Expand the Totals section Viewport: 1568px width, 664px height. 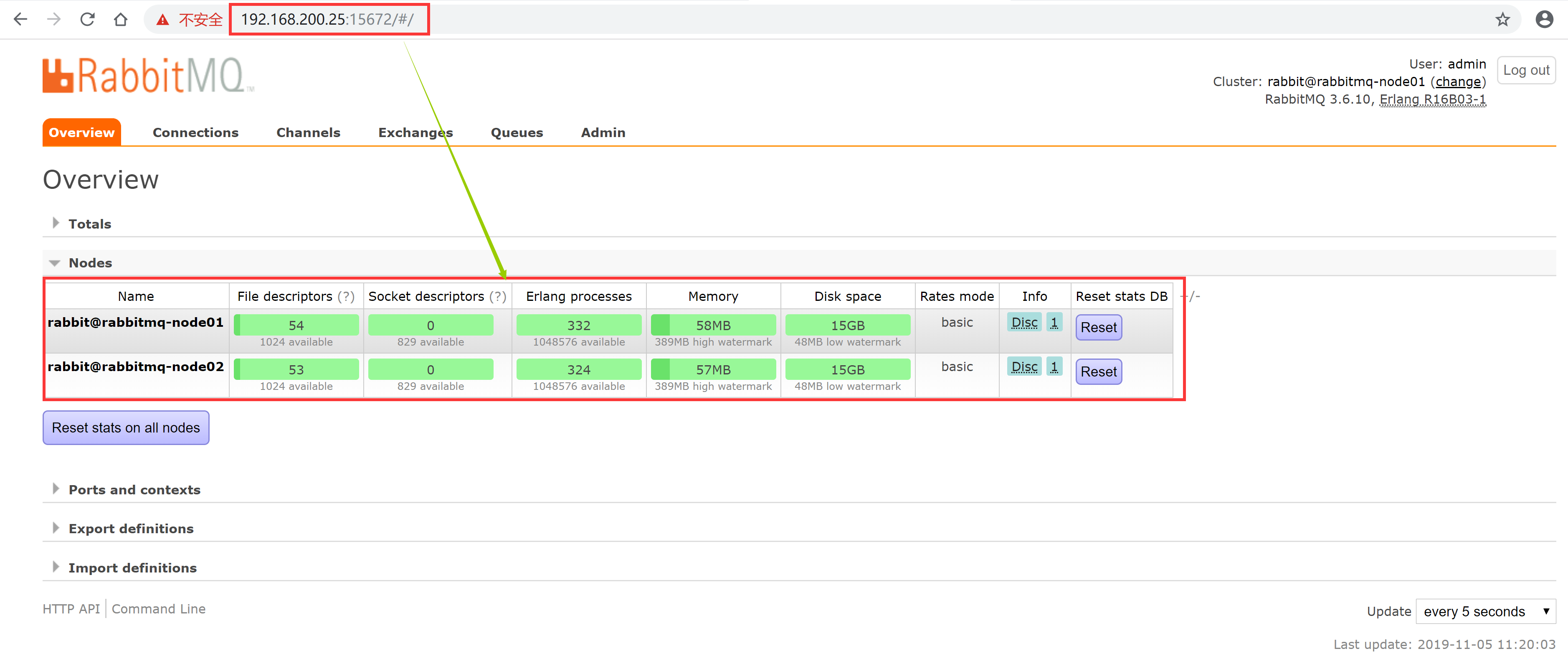pos(89,224)
